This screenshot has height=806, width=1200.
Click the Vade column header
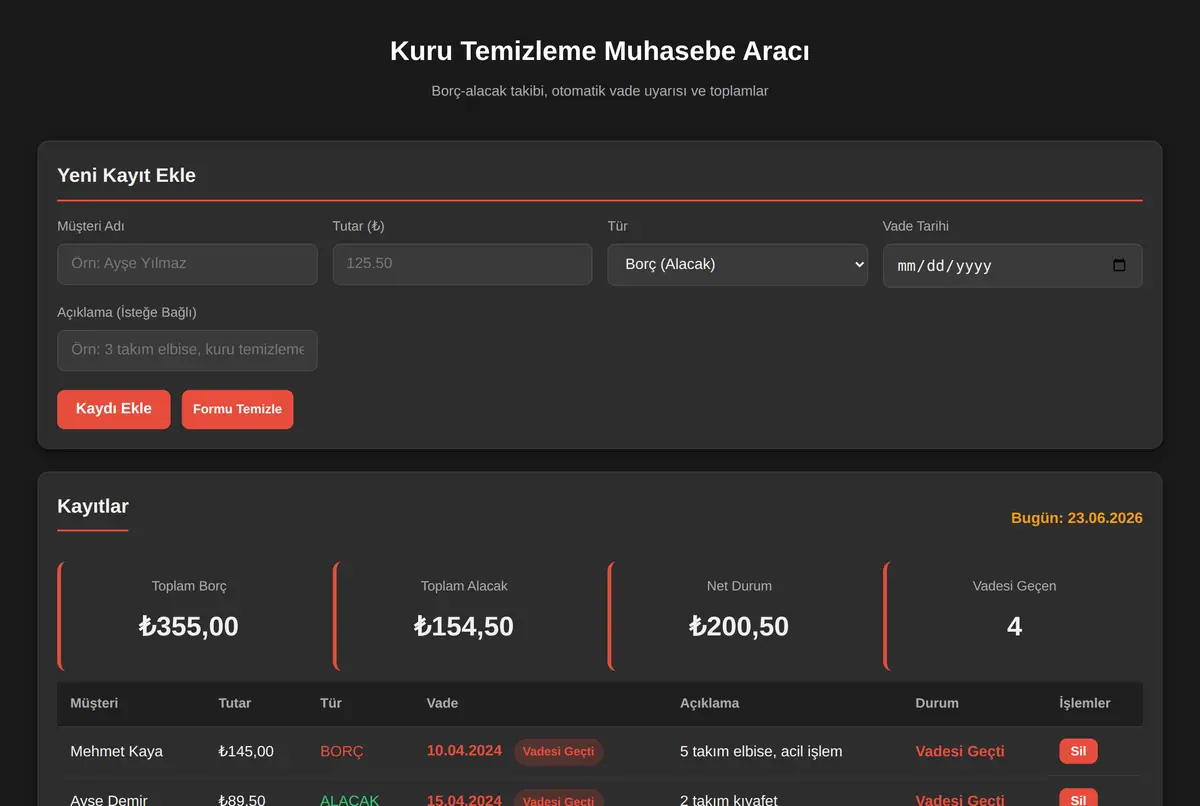coord(442,703)
